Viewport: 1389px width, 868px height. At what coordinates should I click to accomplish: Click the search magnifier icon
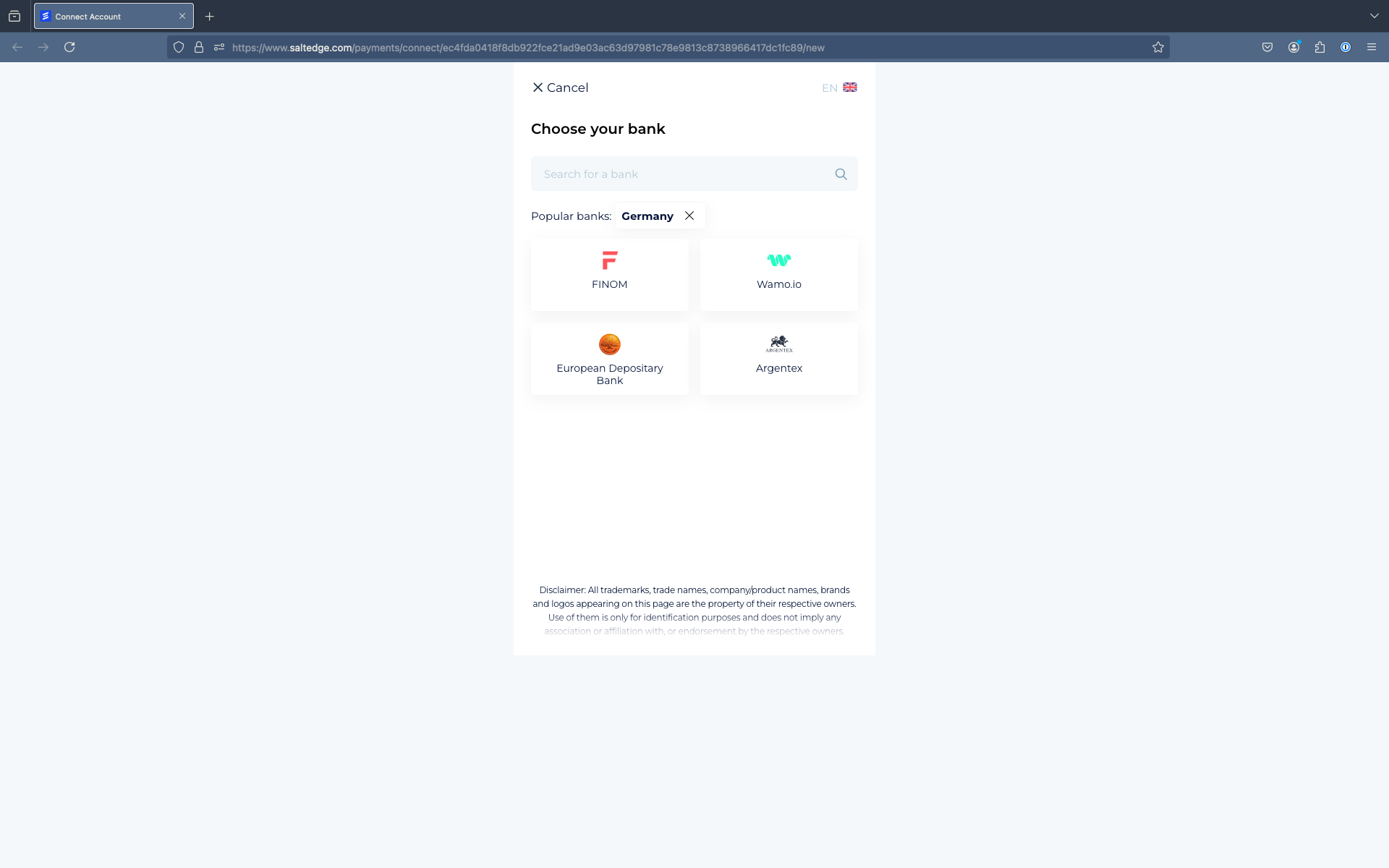pyautogui.click(x=841, y=174)
